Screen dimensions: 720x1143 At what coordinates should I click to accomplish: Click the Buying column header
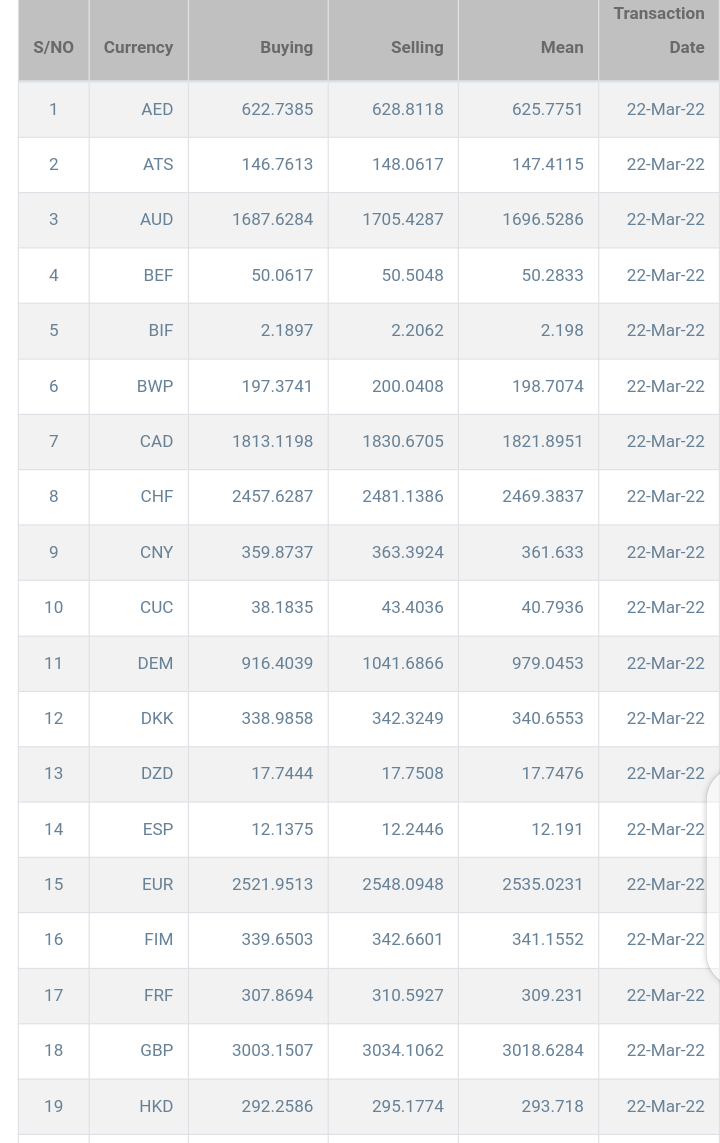coord(286,47)
